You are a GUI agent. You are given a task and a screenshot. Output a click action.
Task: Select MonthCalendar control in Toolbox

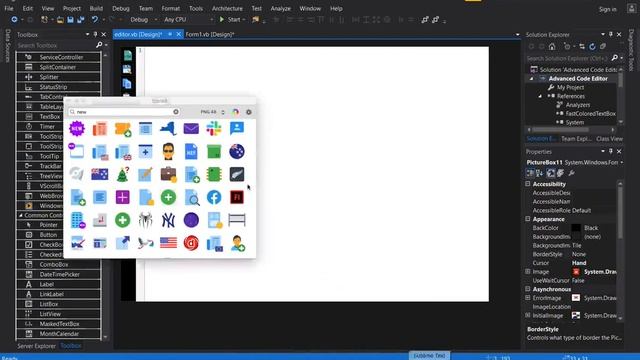58,334
